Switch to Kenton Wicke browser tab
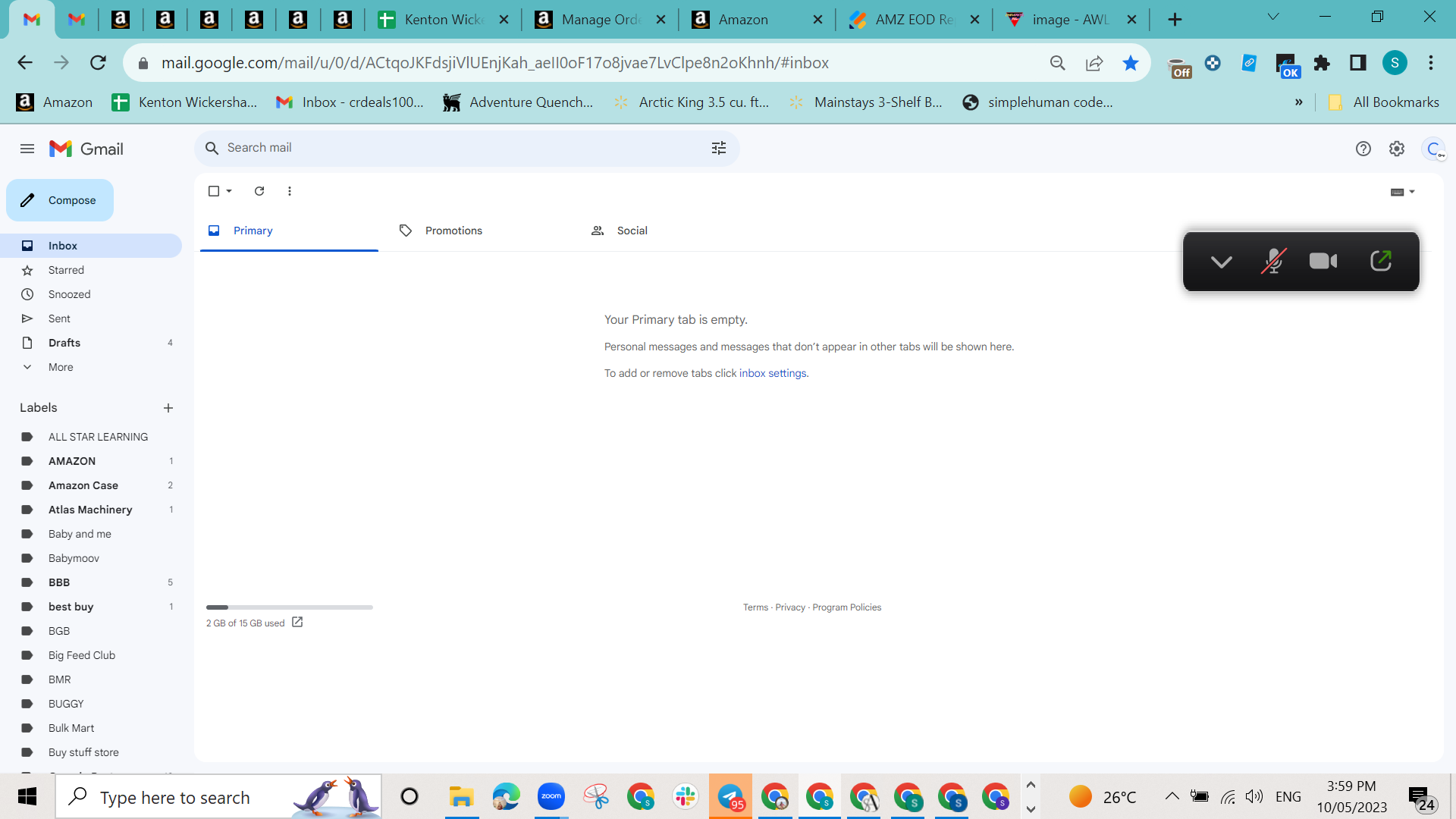 (x=443, y=20)
